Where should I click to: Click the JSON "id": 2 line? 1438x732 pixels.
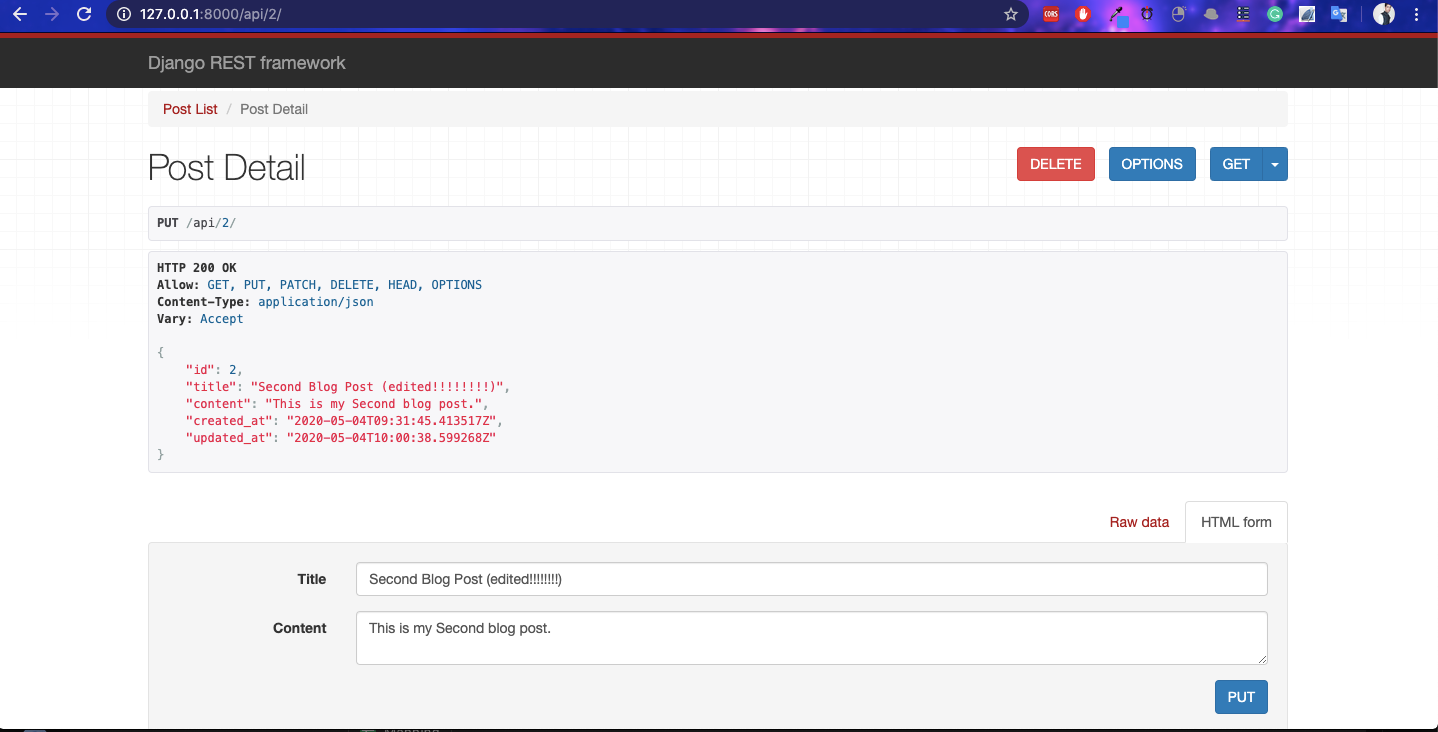[x=214, y=370]
